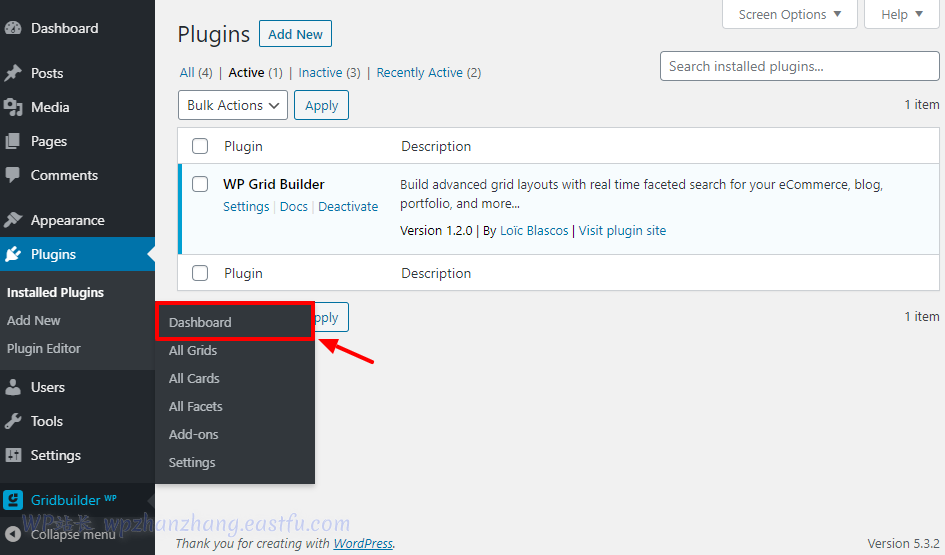Click the Pages icon in sidebar

tap(13, 141)
